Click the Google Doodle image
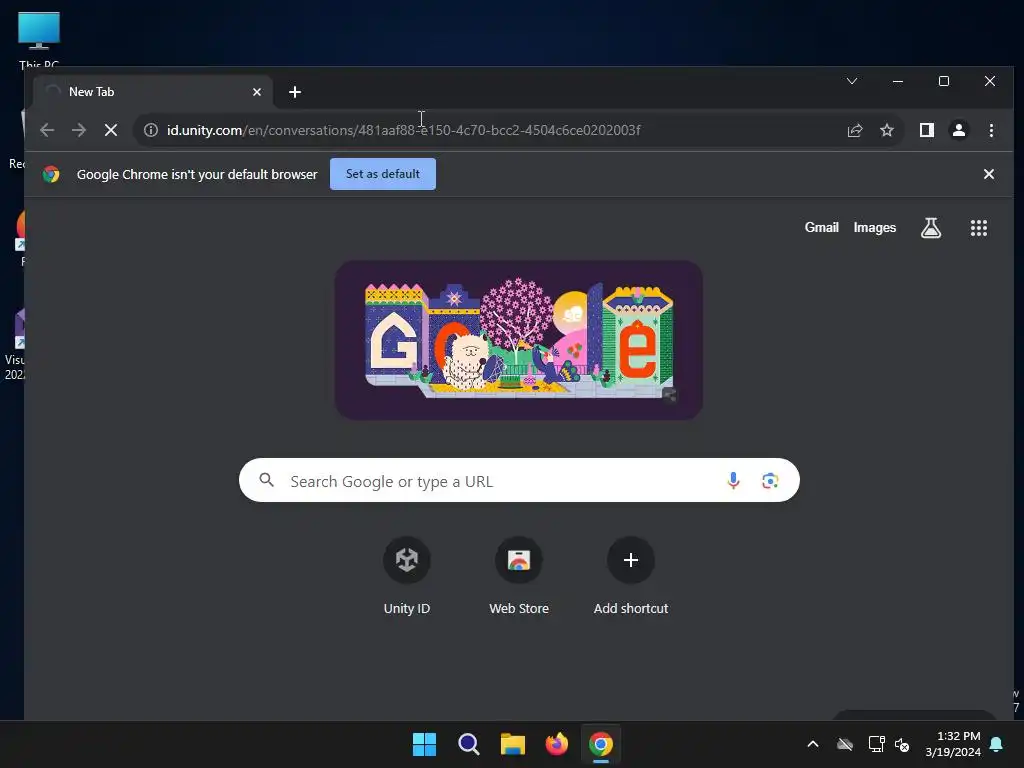The width and height of the screenshot is (1024, 768). (519, 340)
